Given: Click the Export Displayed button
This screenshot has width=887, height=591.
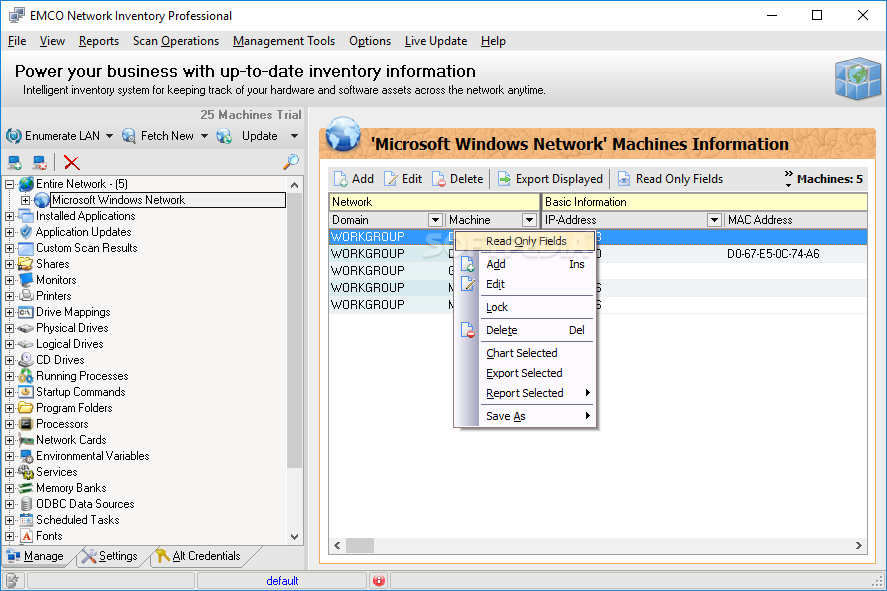Looking at the screenshot, I should click(x=550, y=179).
